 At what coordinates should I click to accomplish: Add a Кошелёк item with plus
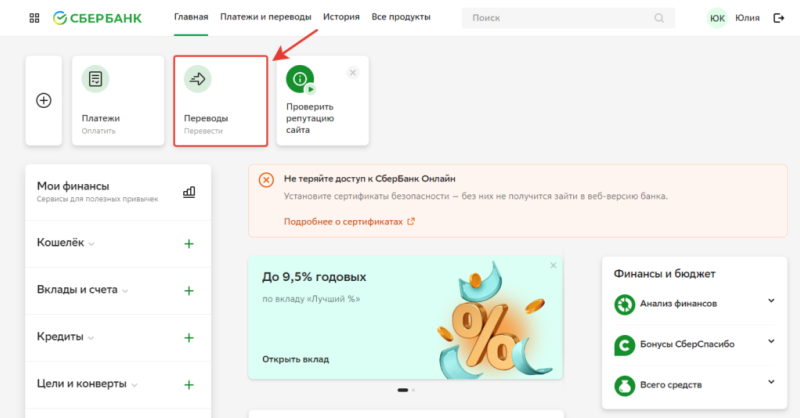coord(189,244)
